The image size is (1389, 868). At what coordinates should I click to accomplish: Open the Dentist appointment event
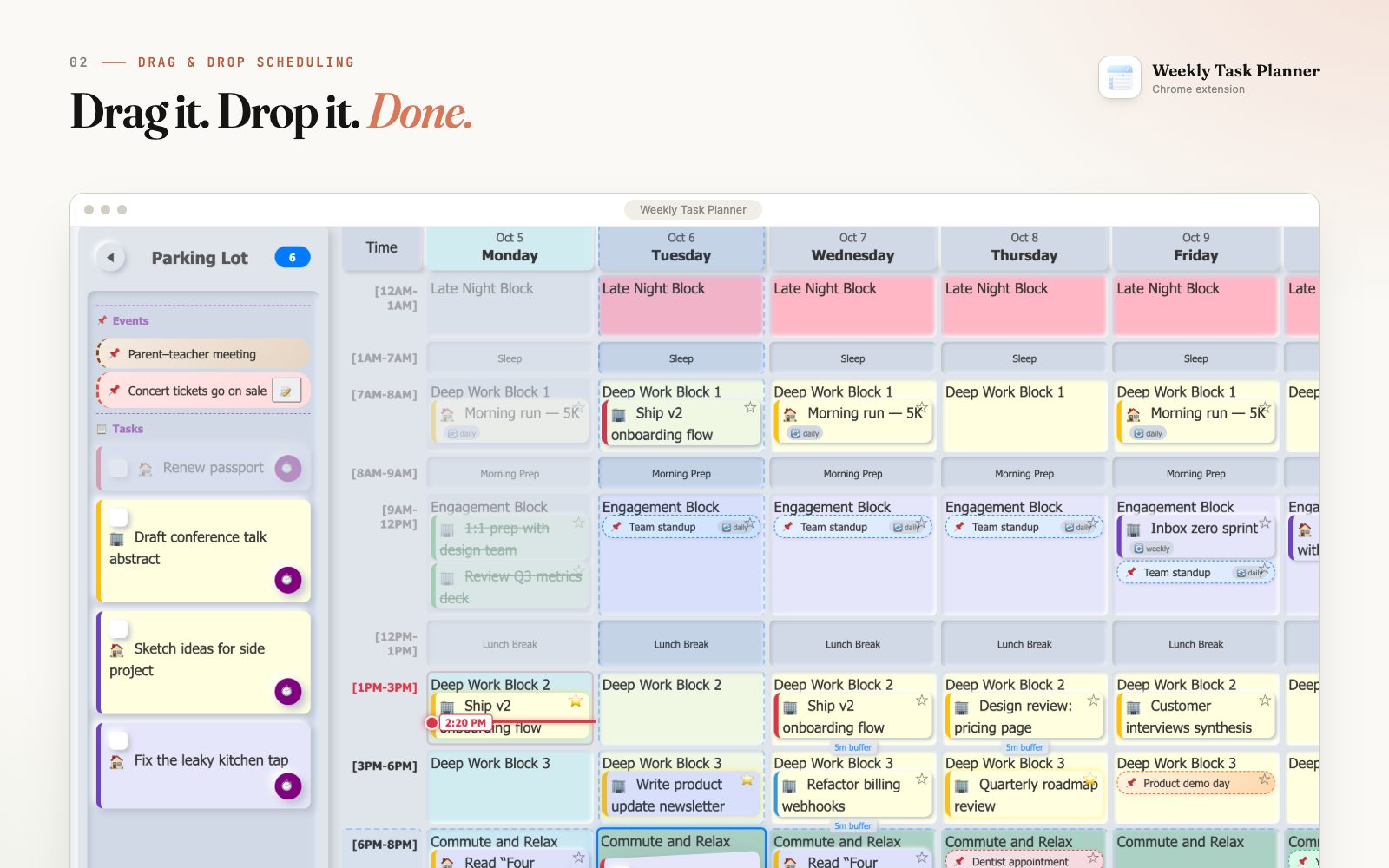click(x=1024, y=860)
